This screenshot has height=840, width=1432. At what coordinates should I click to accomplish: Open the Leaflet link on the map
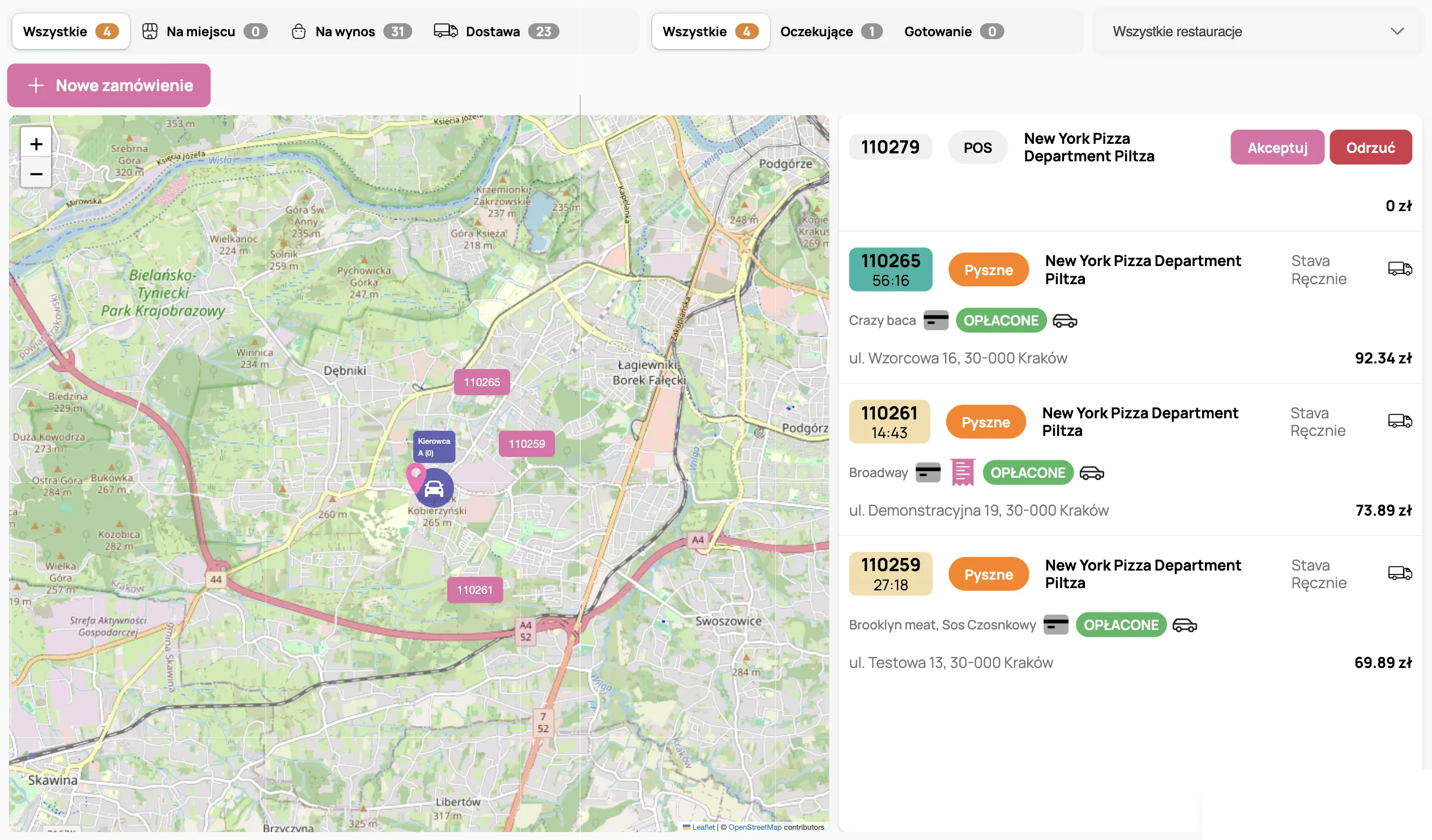(x=703, y=827)
